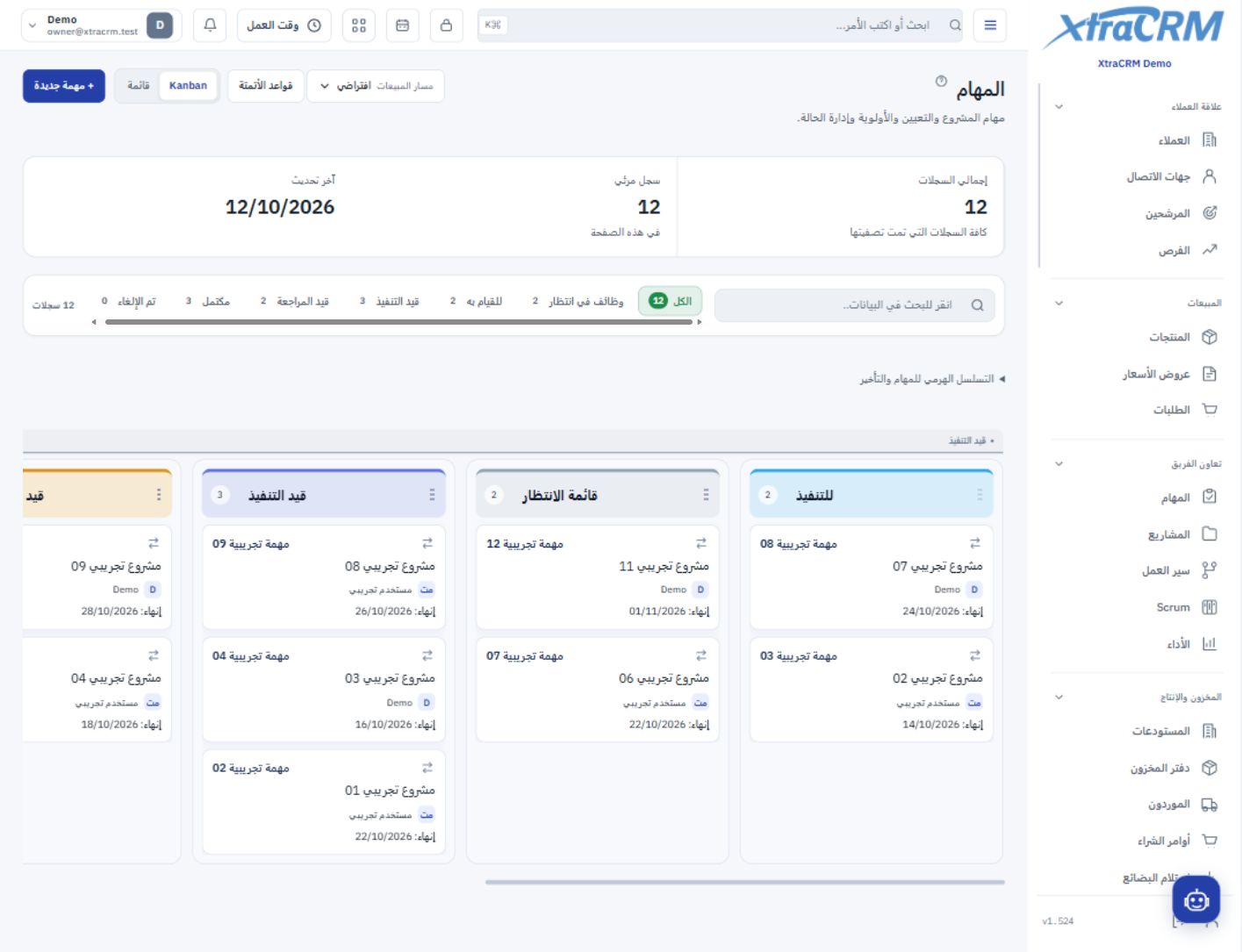Collapse تعاون الفريق sidebar section
Image resolution: width=1242 pixels, height=952 pixels.
pyautogui.click(x=1059, y=463)
